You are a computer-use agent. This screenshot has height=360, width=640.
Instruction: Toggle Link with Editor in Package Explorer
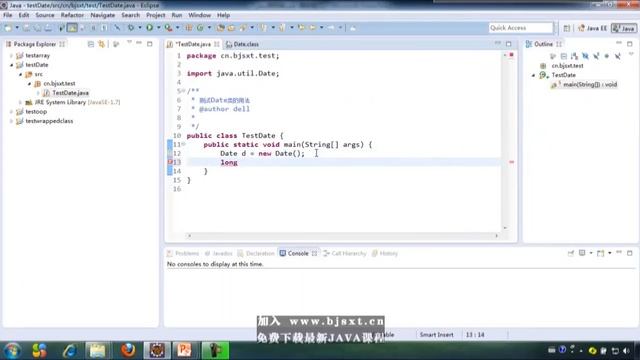tap(101, 44)
